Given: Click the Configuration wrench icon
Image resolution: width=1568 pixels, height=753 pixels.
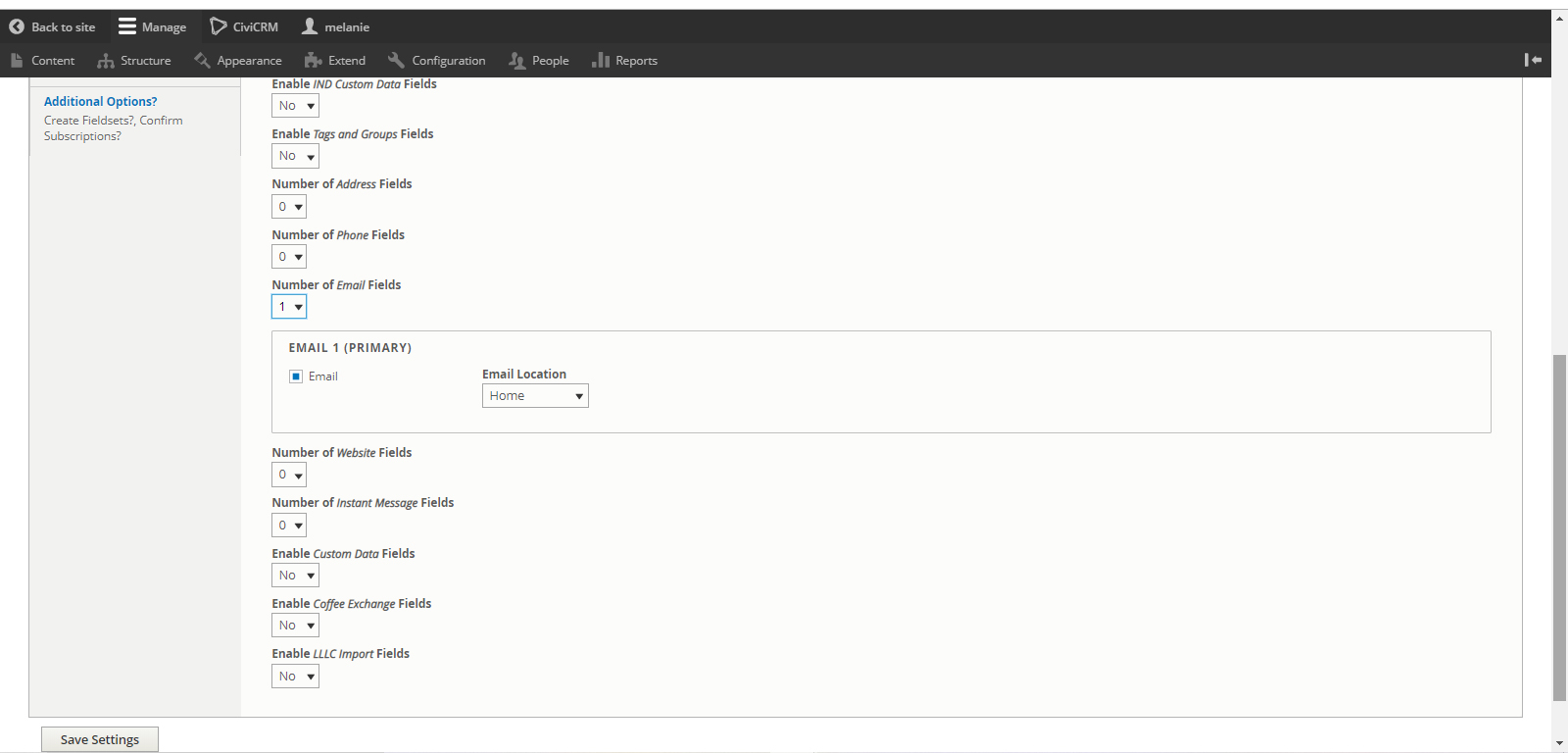Looking at the screenshot, I should [x=396, y=61].
